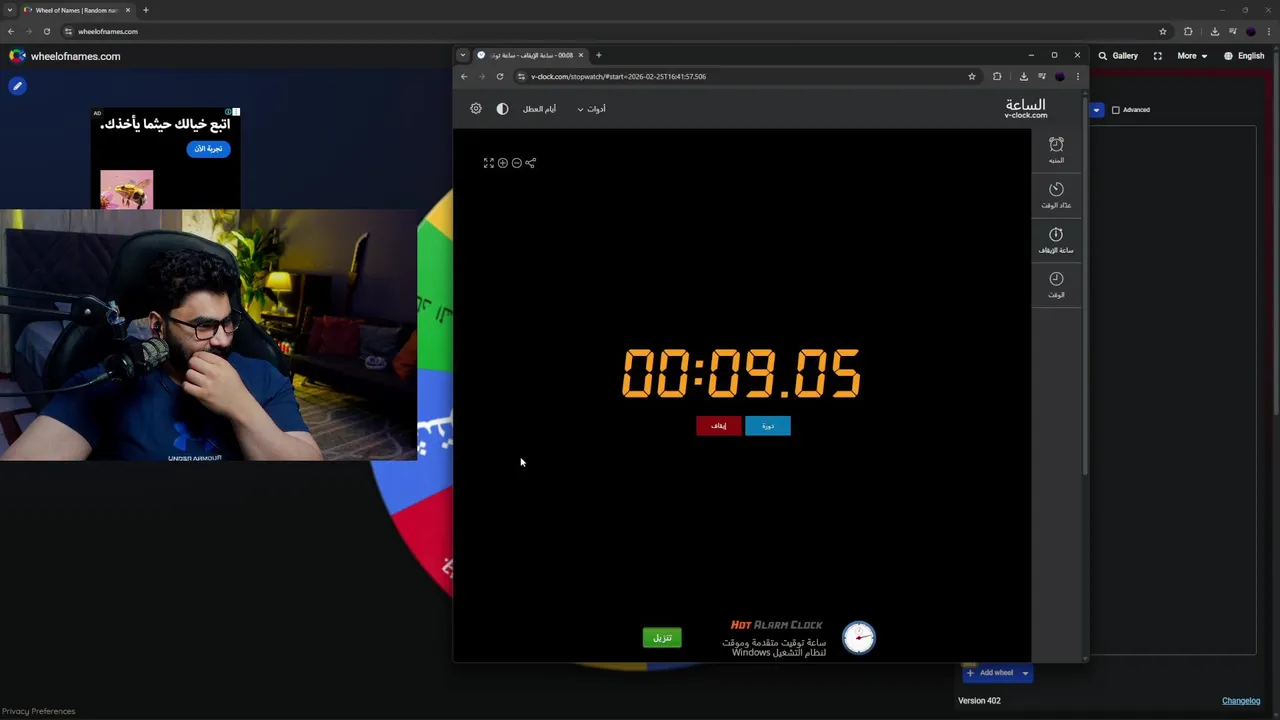Bookmark the Wheel of Names page
This screenshot has width=1280, height=720.
(1162, 31)
